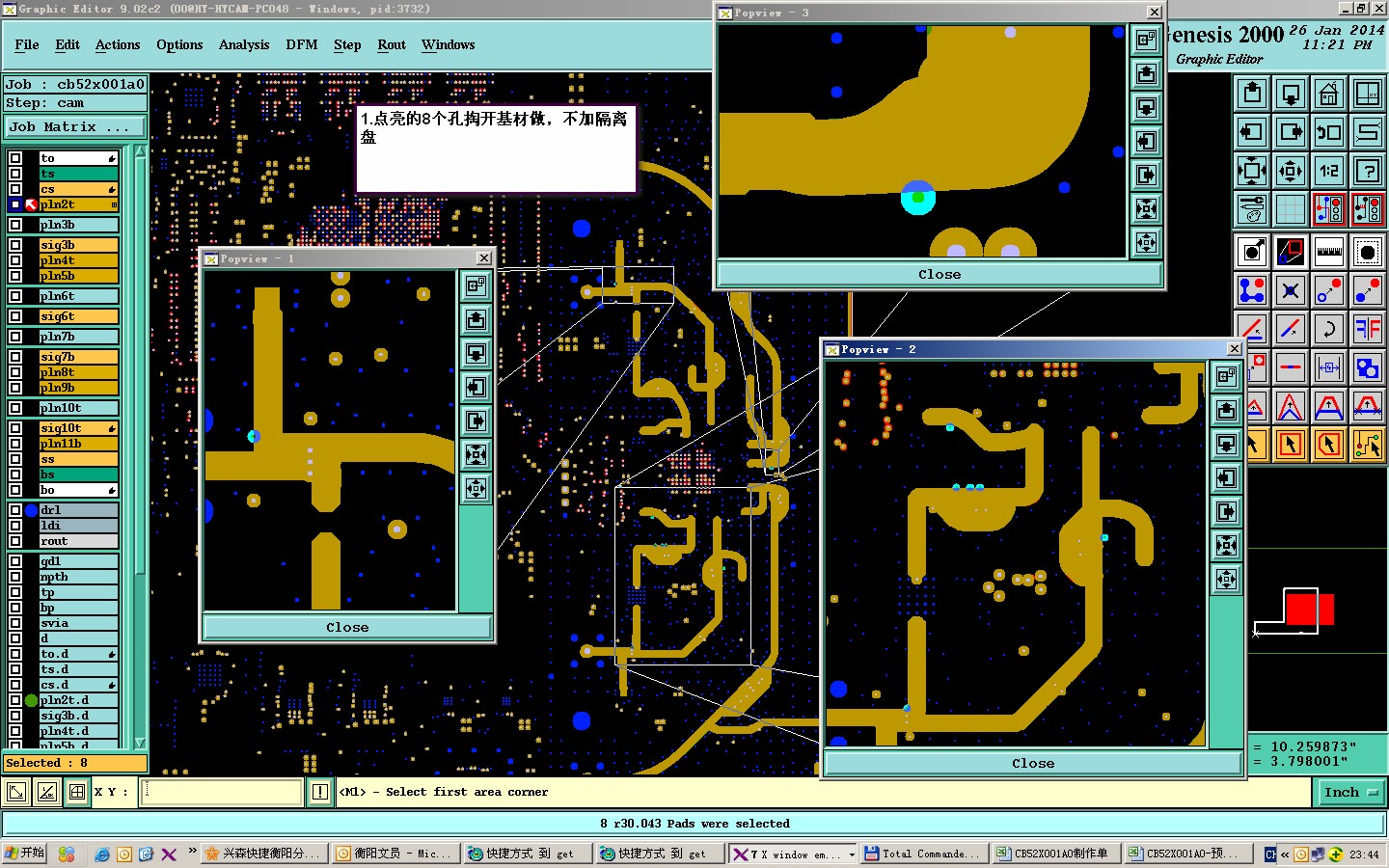Click the first snap mode icon at bottom-left

click(16, 792)
